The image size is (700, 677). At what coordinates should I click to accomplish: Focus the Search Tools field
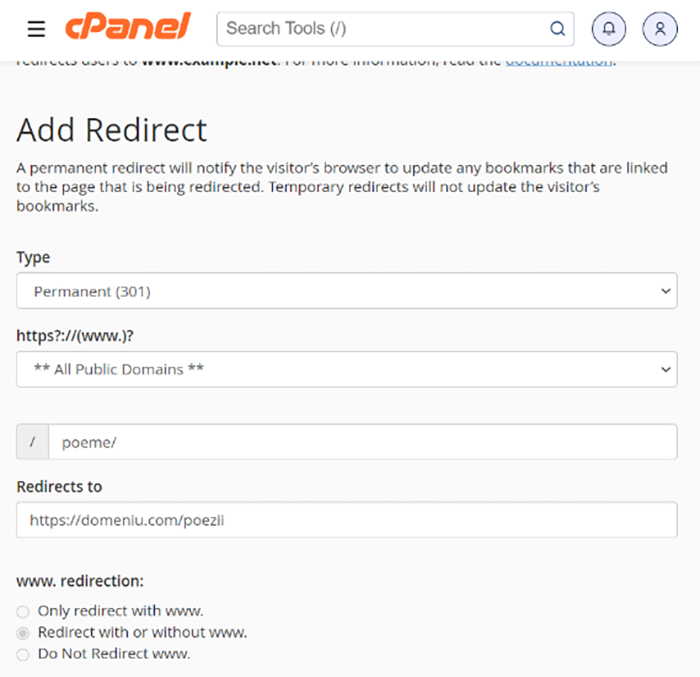coord(385,29)
